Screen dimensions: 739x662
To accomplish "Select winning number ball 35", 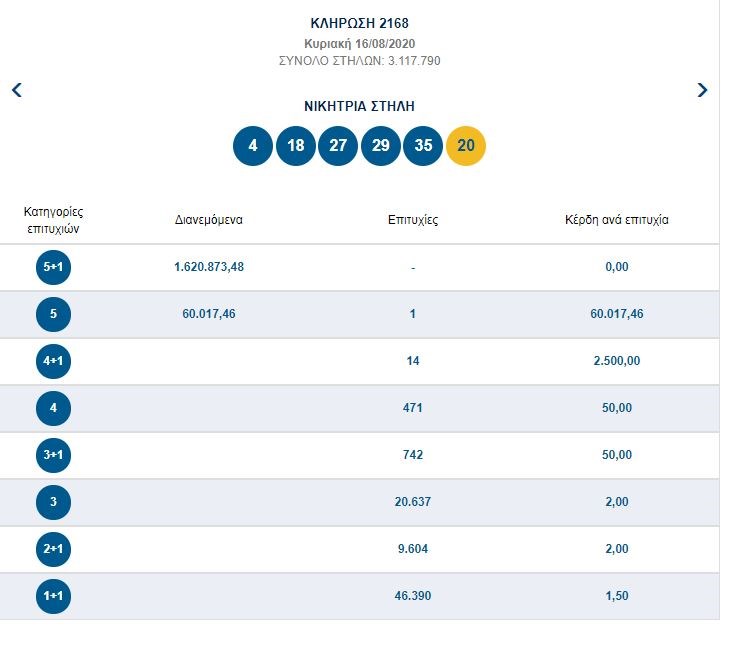I will point(423,146).
